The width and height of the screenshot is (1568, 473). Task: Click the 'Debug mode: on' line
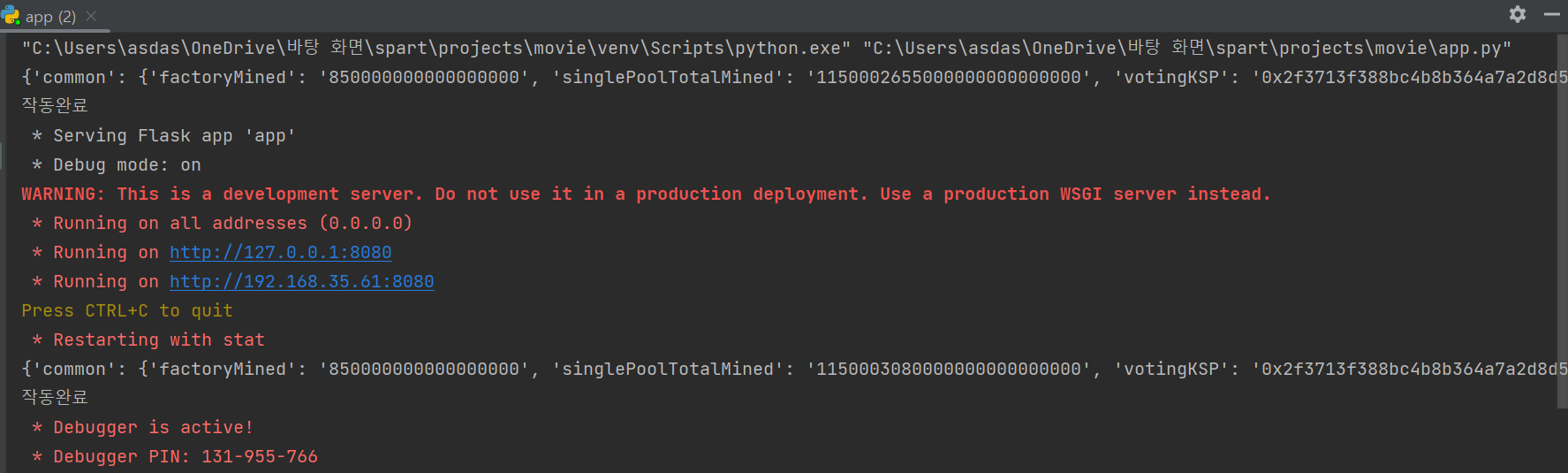tap(117, 164)
